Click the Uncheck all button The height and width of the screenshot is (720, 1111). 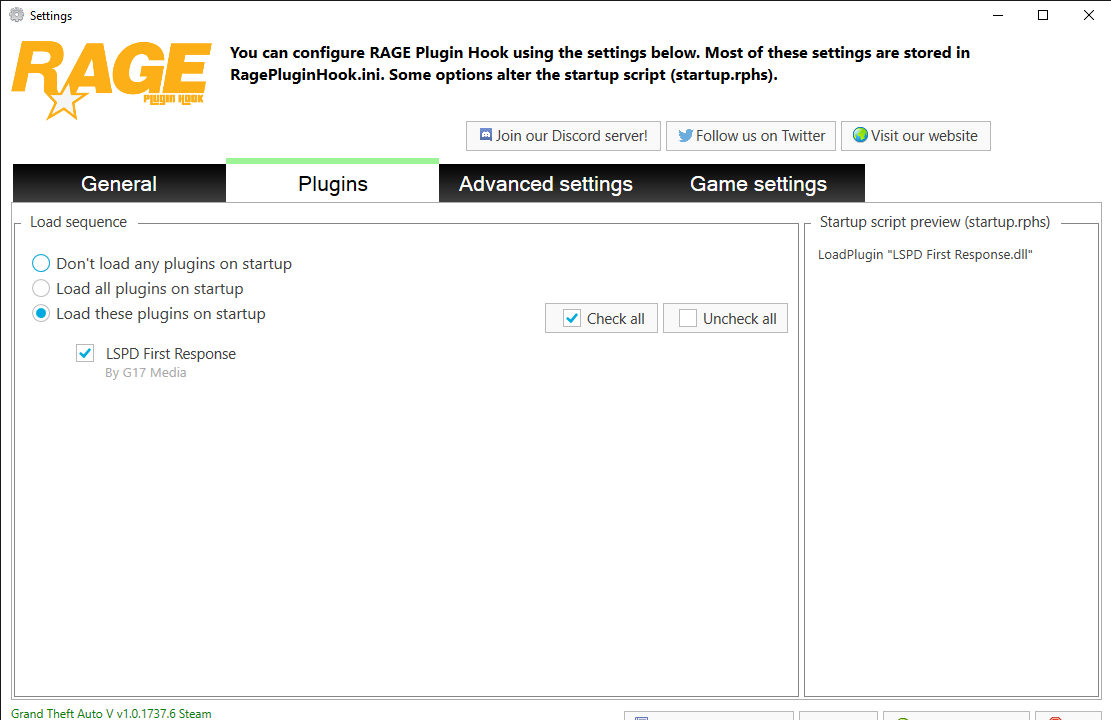pos(725,318)
